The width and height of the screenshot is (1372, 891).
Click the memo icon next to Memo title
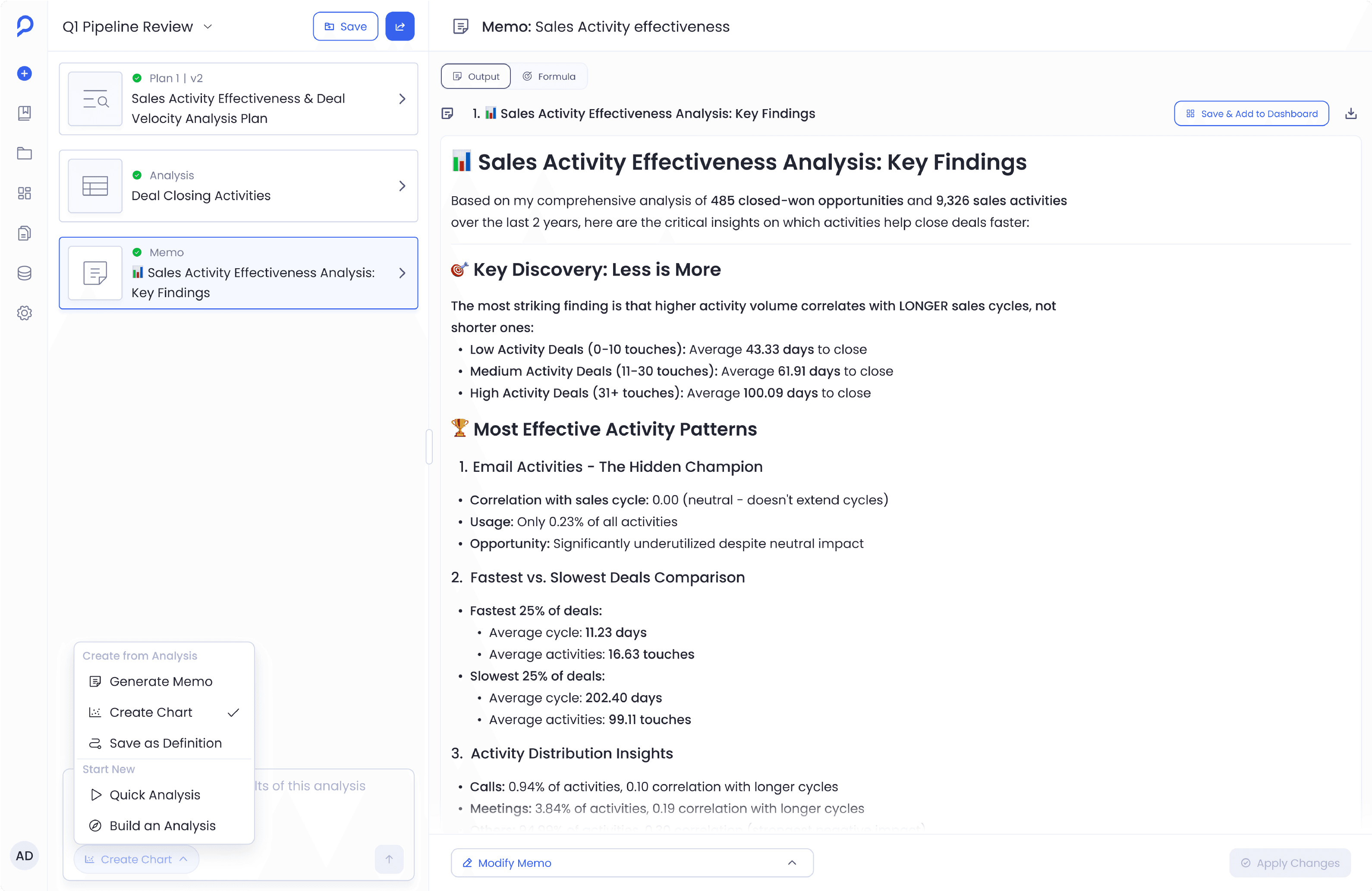pyautogui.click(x=460, y=26)
